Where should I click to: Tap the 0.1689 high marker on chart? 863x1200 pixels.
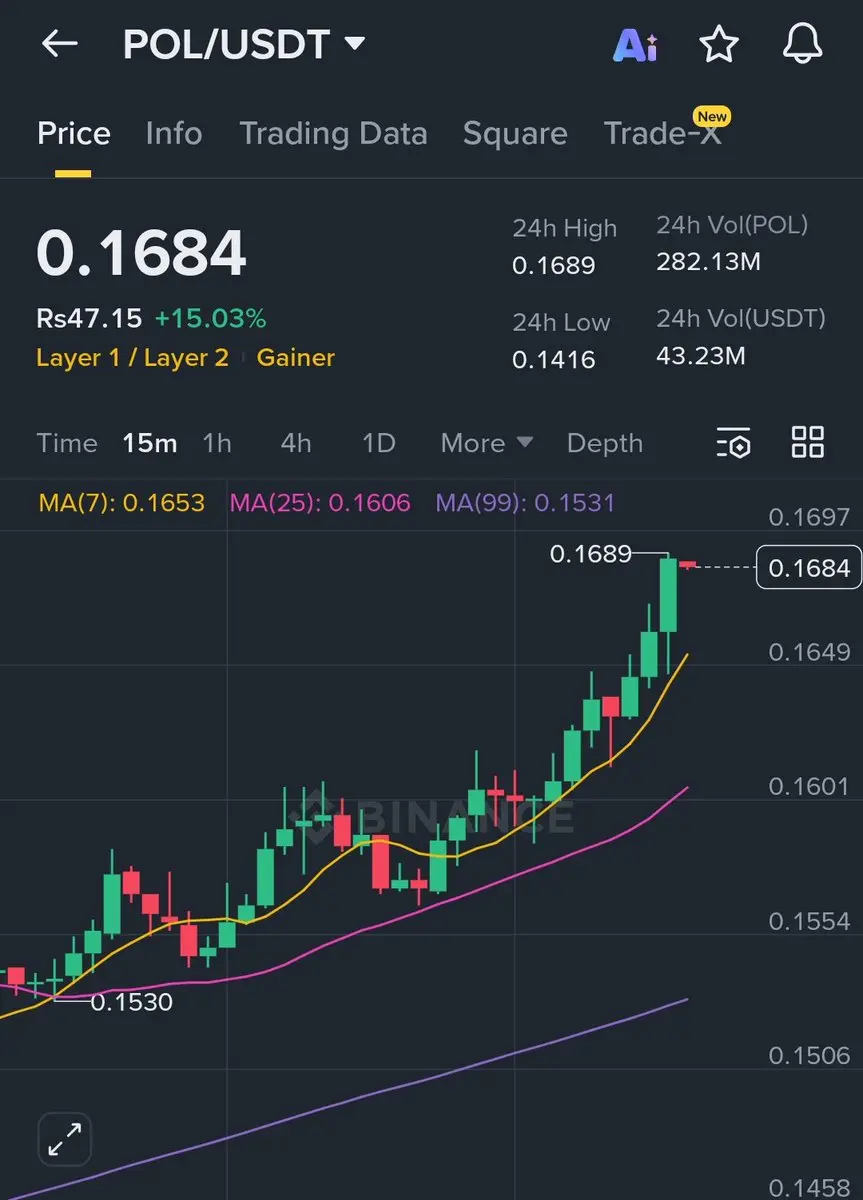[x=591, y=553]
